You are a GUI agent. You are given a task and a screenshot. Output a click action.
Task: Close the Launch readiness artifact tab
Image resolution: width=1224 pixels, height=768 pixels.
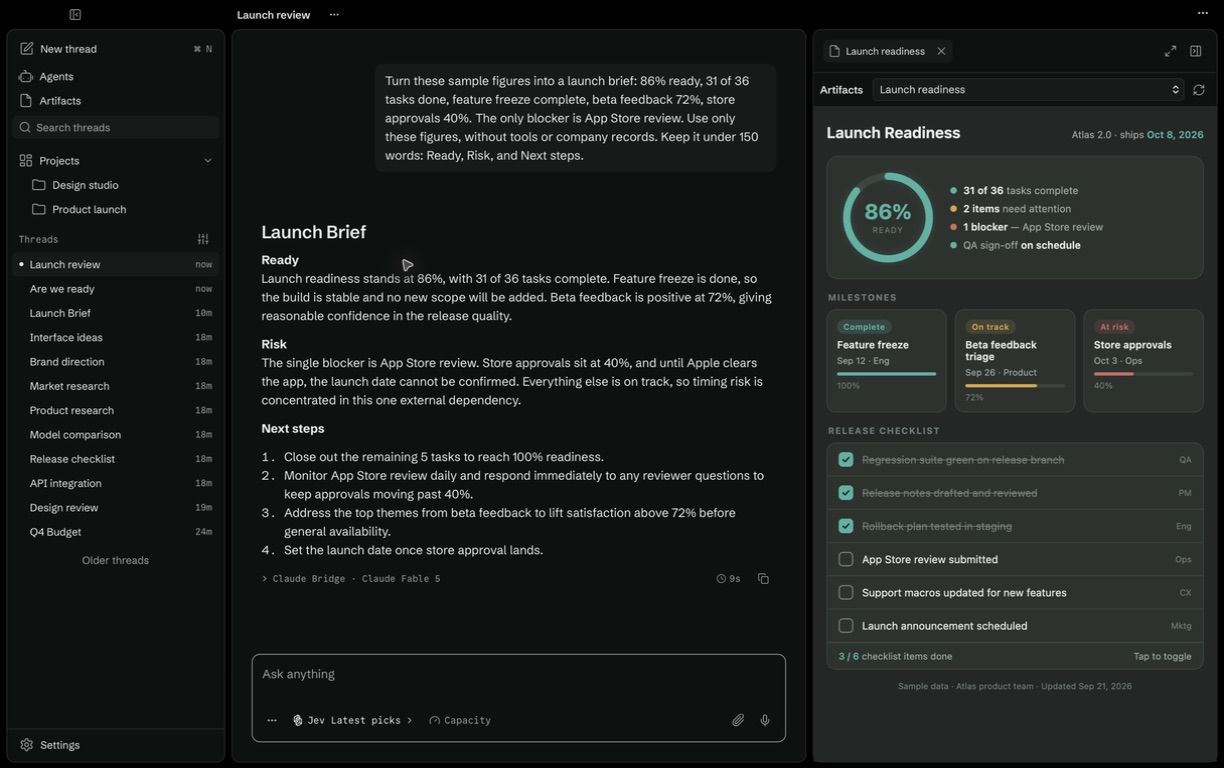coord(941,51)
